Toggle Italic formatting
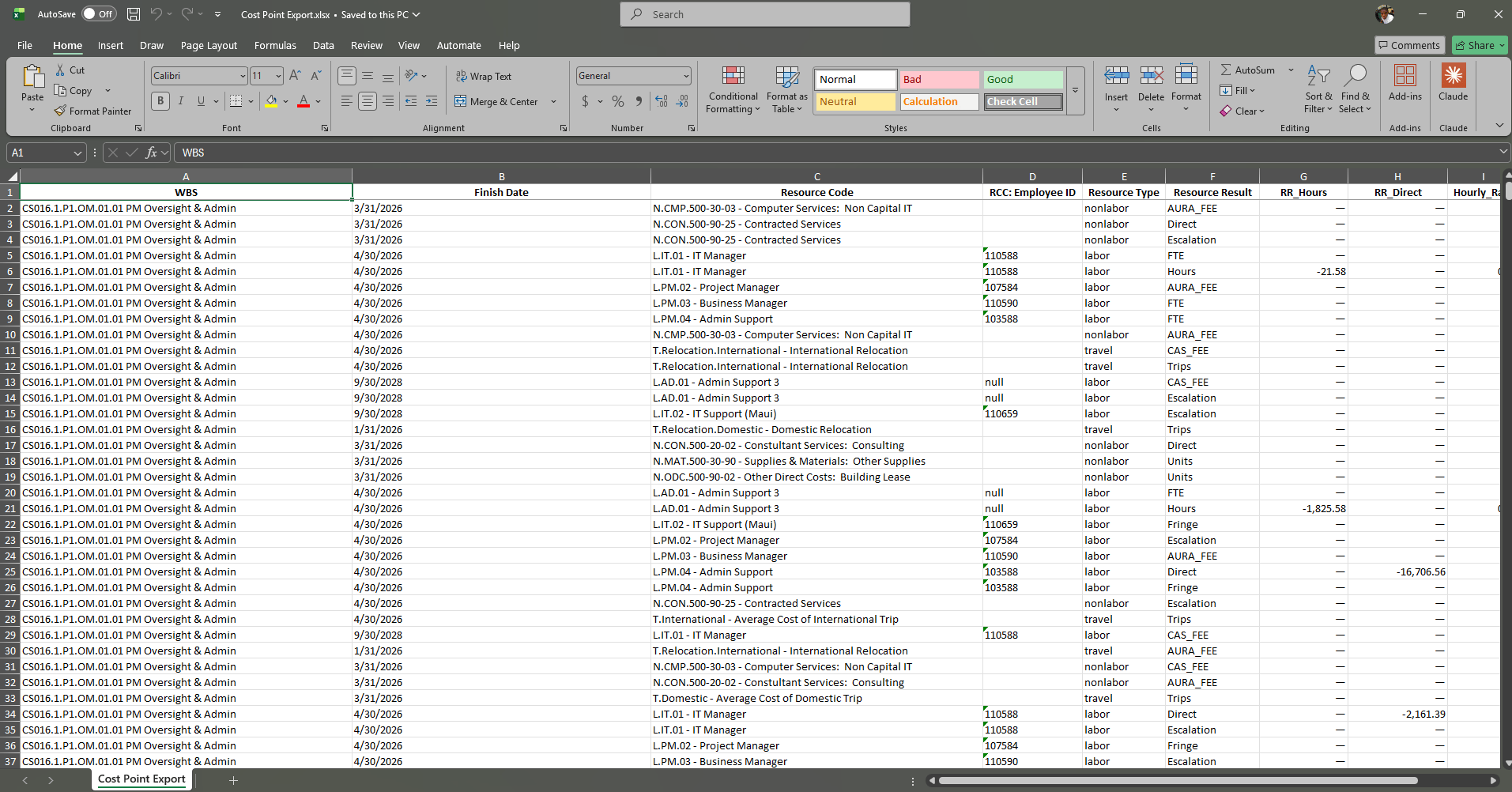Viewport: 1512px width, 792px height. tap(181, 101)
